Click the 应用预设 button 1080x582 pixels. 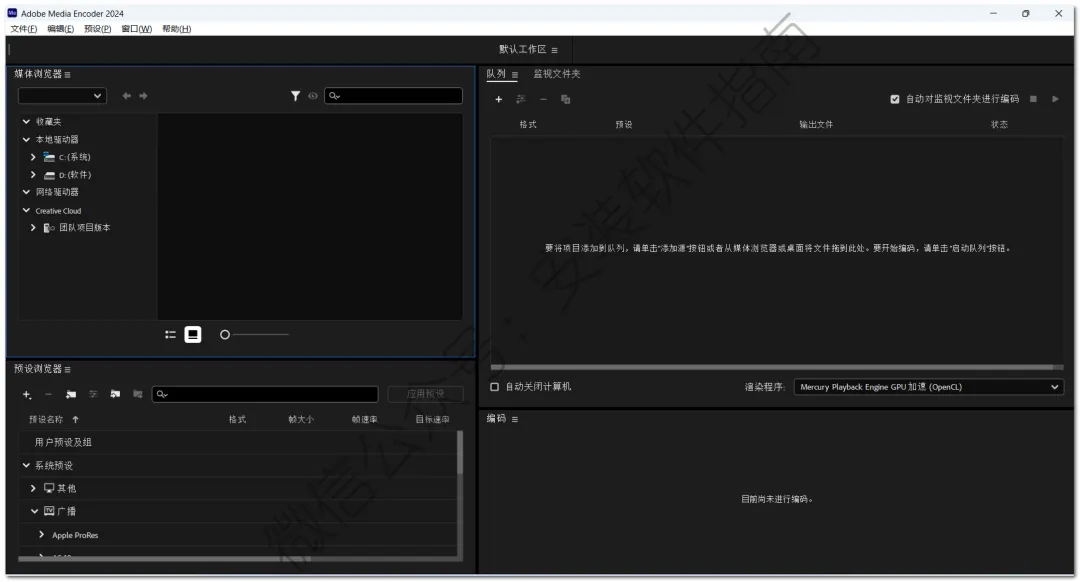[425, 394]
